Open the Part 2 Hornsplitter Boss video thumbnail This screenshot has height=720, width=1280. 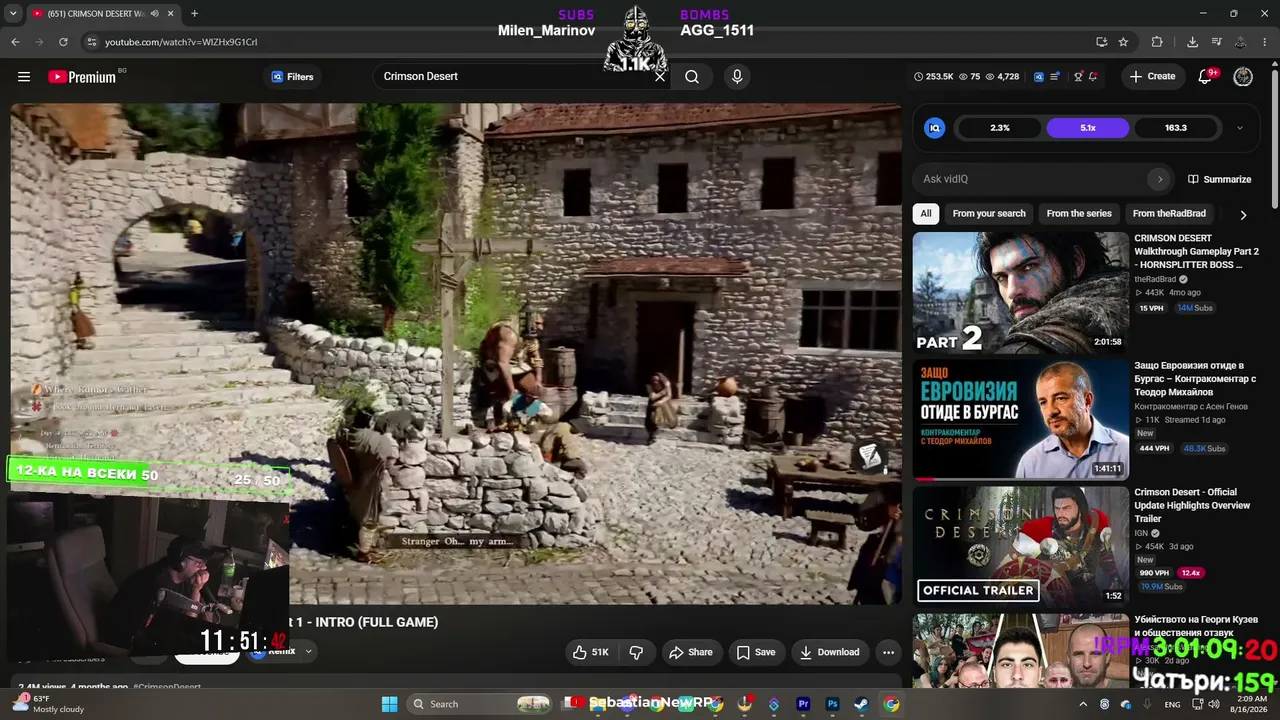click(x=1020, y=293)
